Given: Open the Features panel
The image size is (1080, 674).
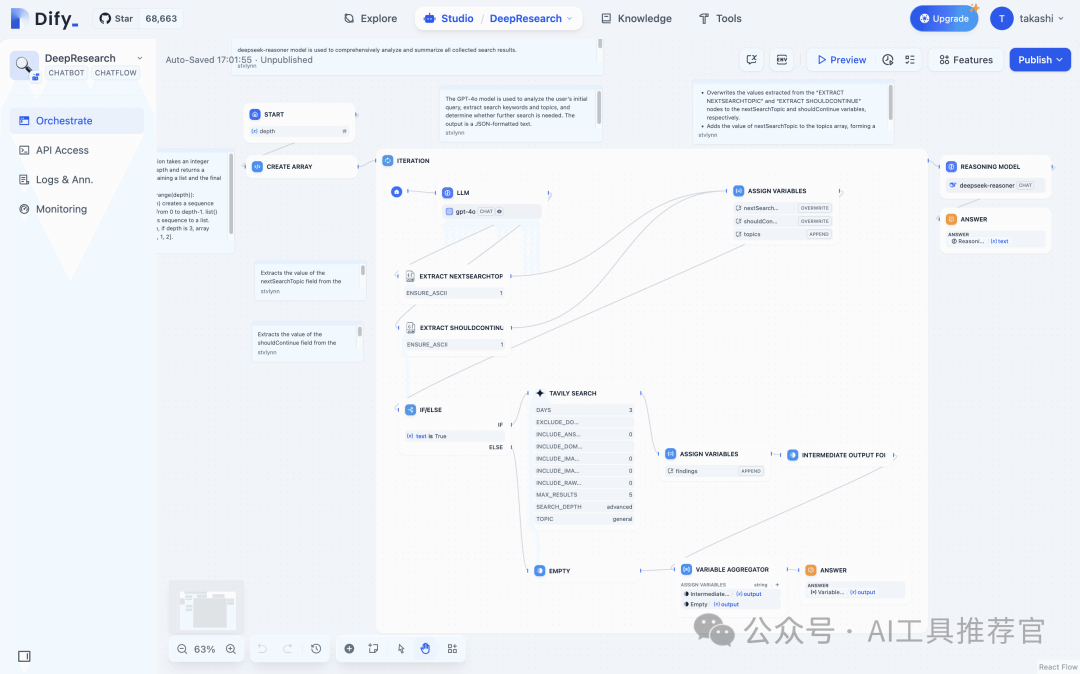Looking at the screenshot, I should (966, 60).
